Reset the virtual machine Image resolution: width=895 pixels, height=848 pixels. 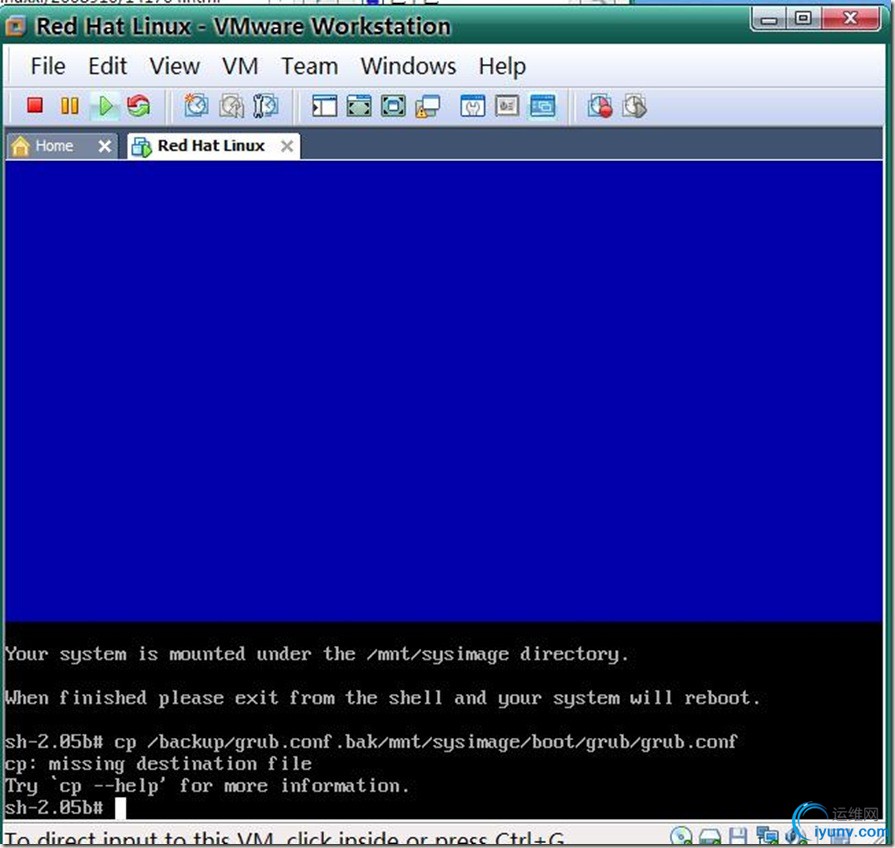click(139, 106)
